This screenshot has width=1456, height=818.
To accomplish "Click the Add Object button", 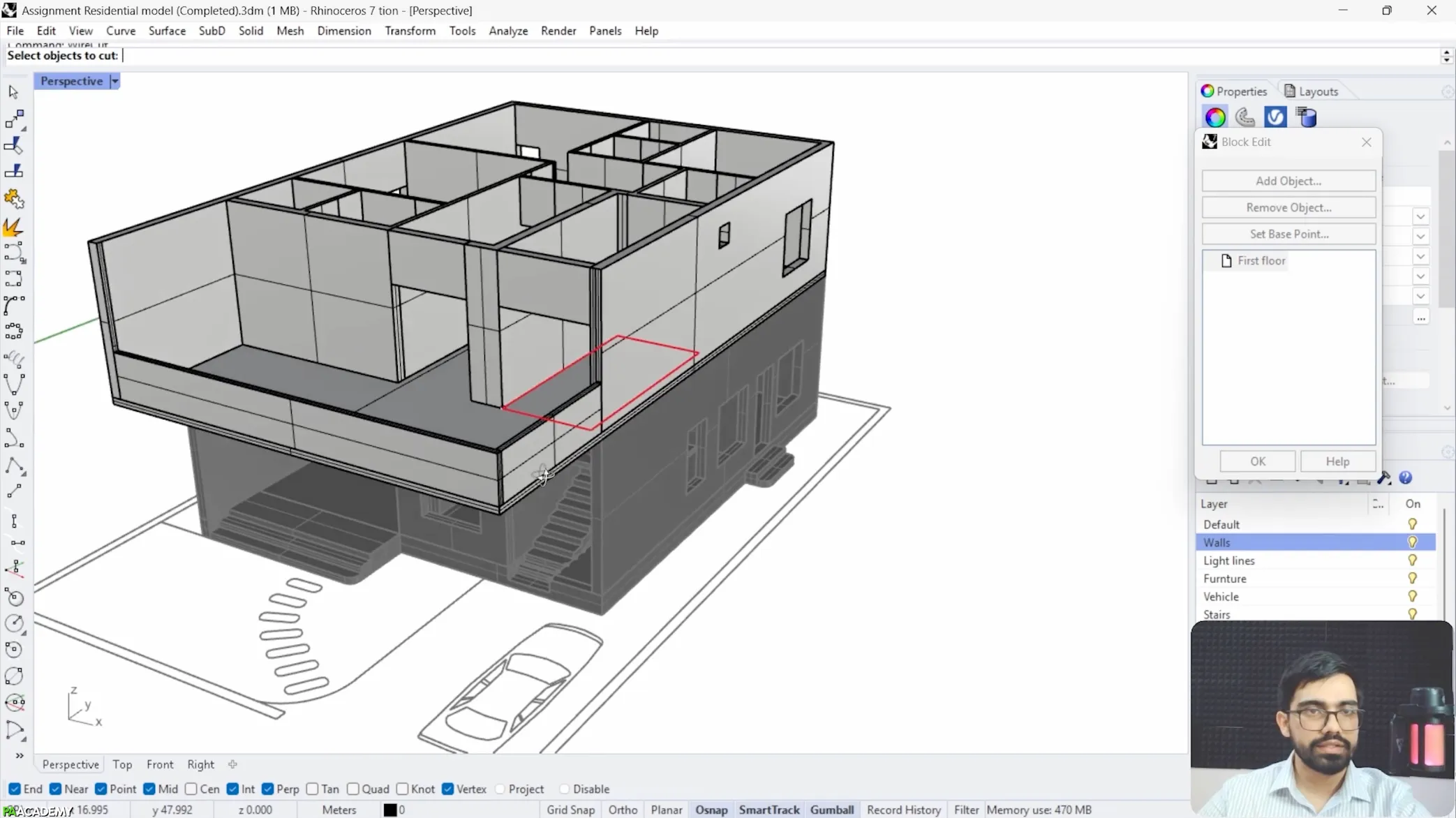I will 1288,181.
